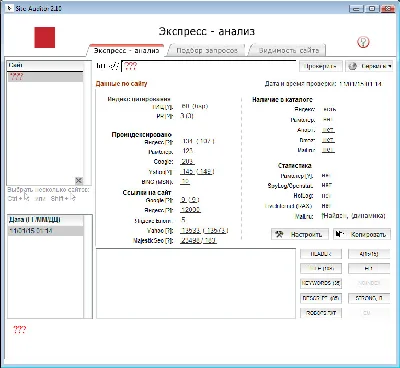Click the H1 button
The height and width of the screenshot is (368, 400).
tap(369, 268)
